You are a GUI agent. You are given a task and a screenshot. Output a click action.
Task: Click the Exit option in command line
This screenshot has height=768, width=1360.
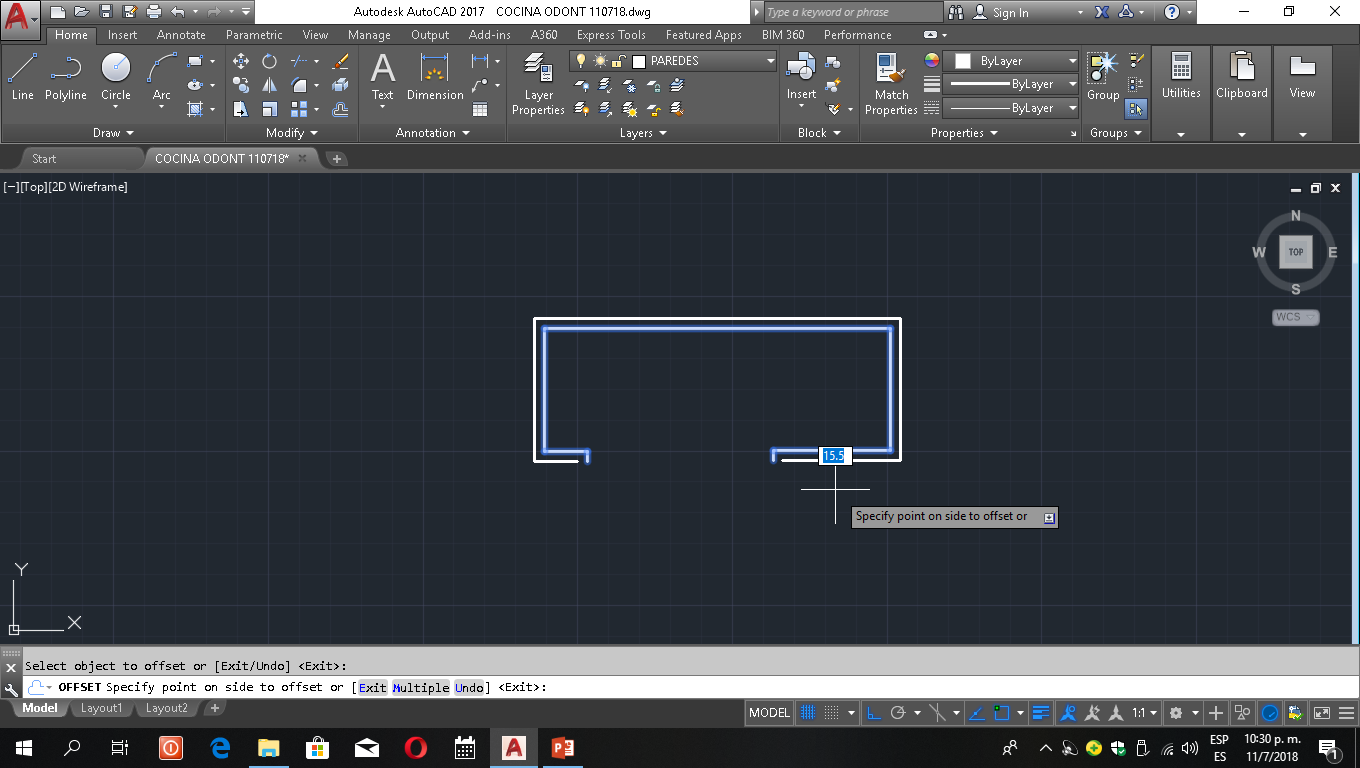click(x=372, y=687)
